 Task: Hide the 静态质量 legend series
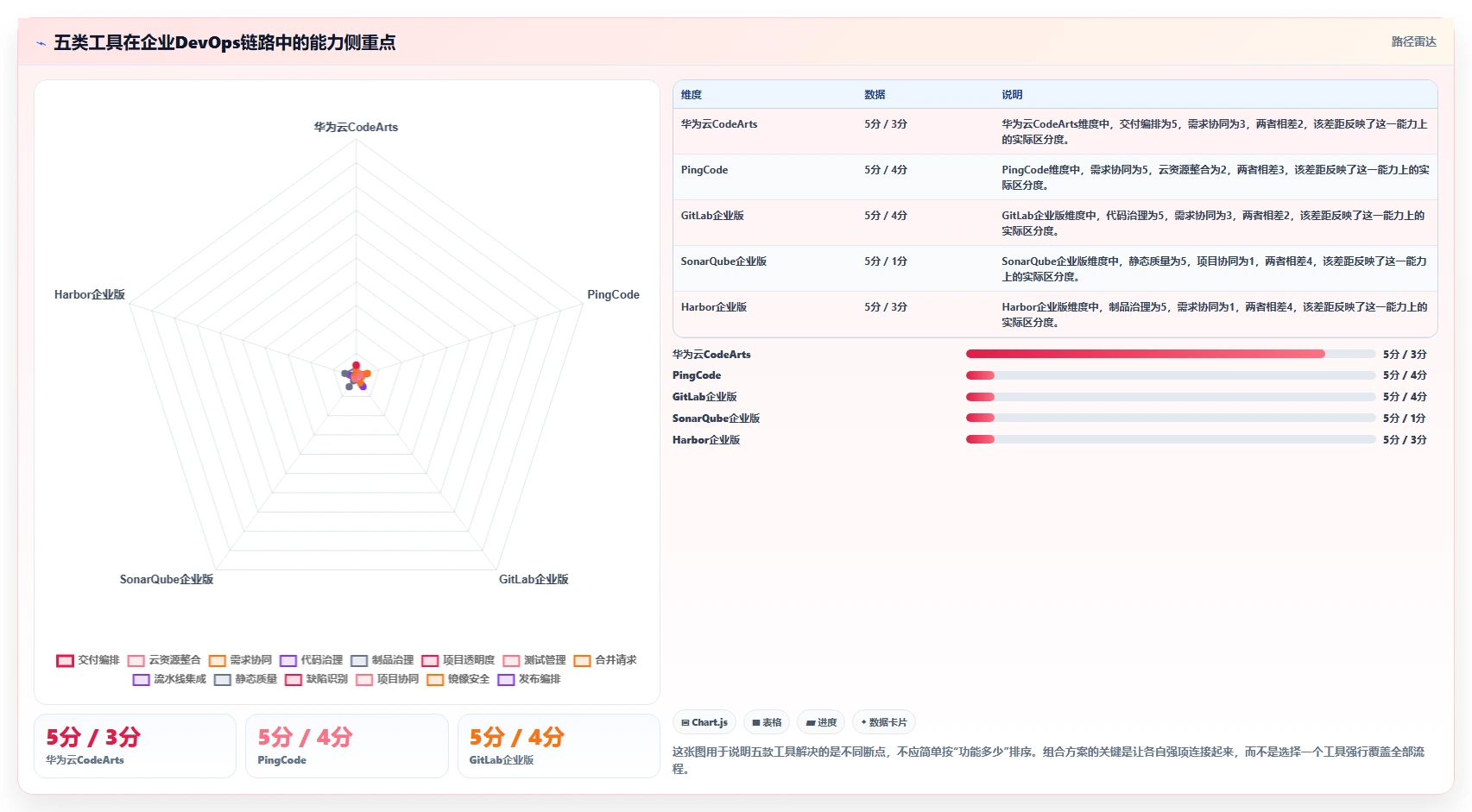coord(245,679)
